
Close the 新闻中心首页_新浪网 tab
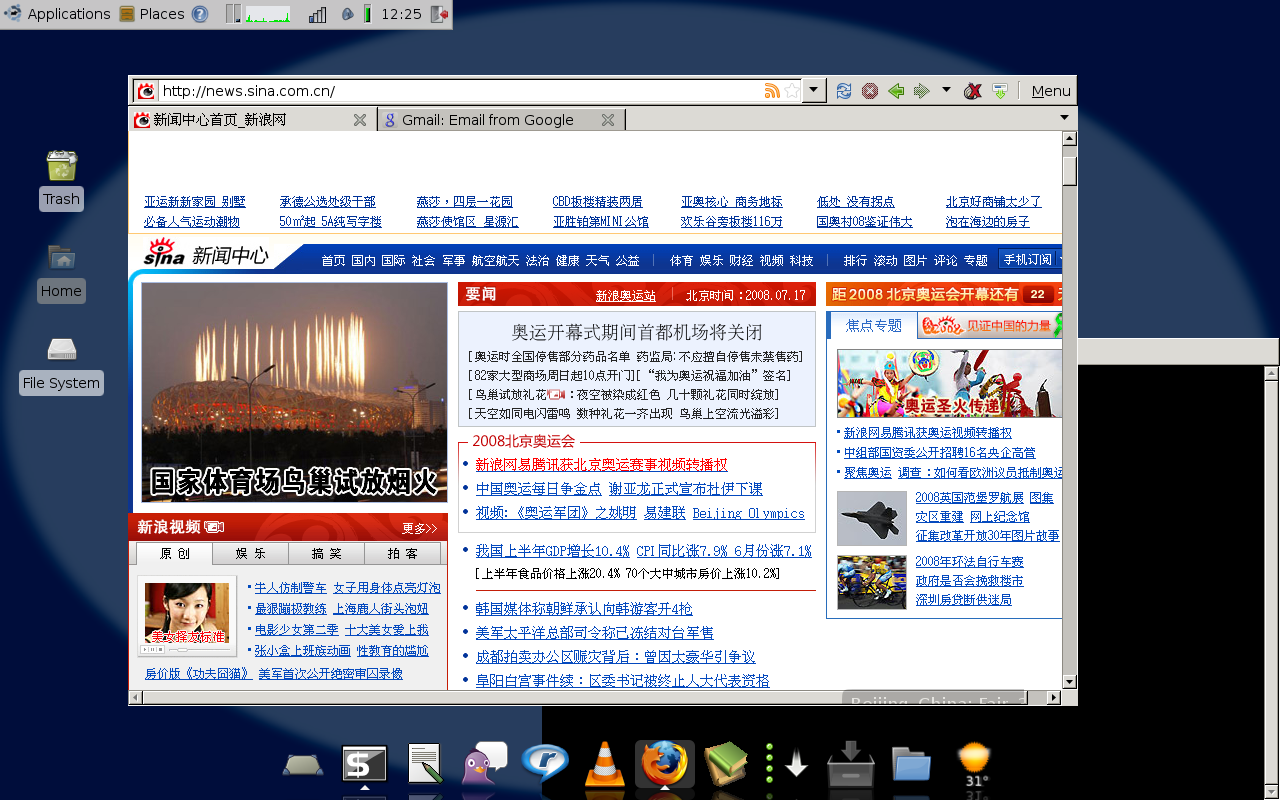tap(360, 120)
